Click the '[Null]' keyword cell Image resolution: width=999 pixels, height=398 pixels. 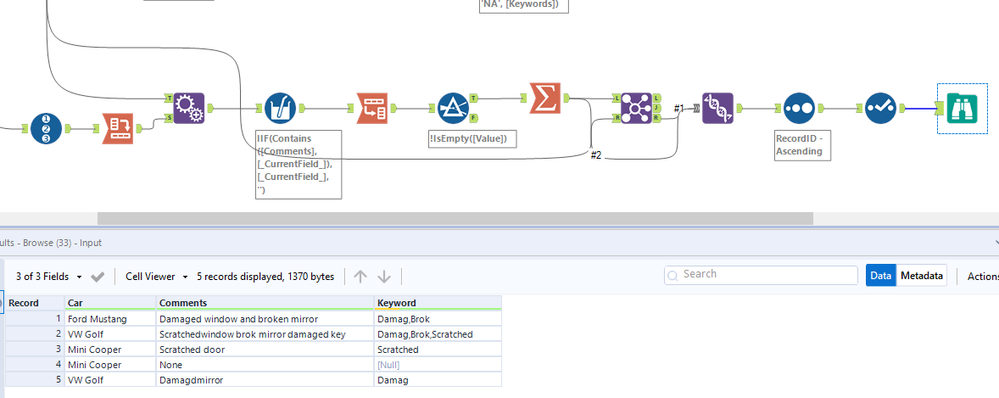[438, 364]
